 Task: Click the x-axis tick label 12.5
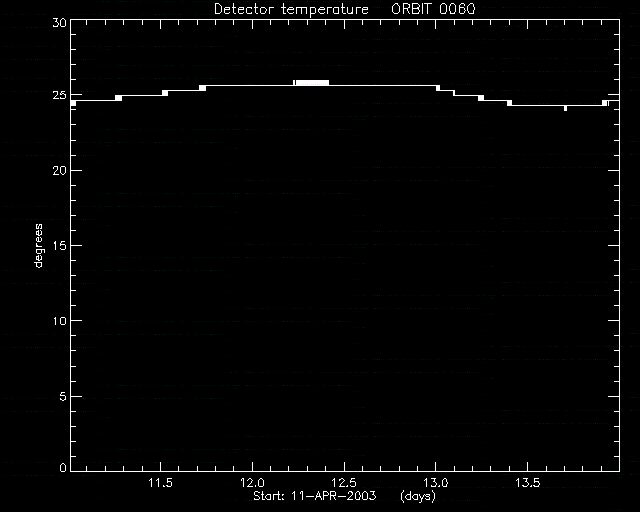[x=344, y=483]
